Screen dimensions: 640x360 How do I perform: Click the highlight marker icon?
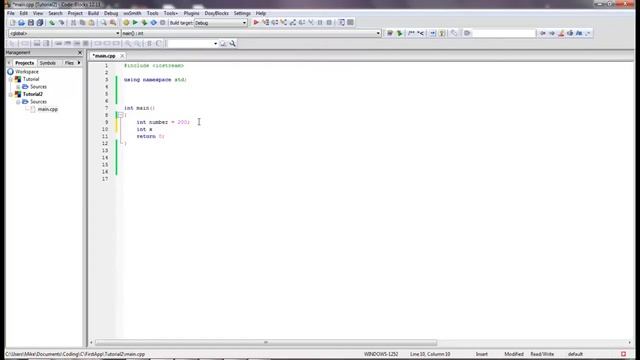561,33
